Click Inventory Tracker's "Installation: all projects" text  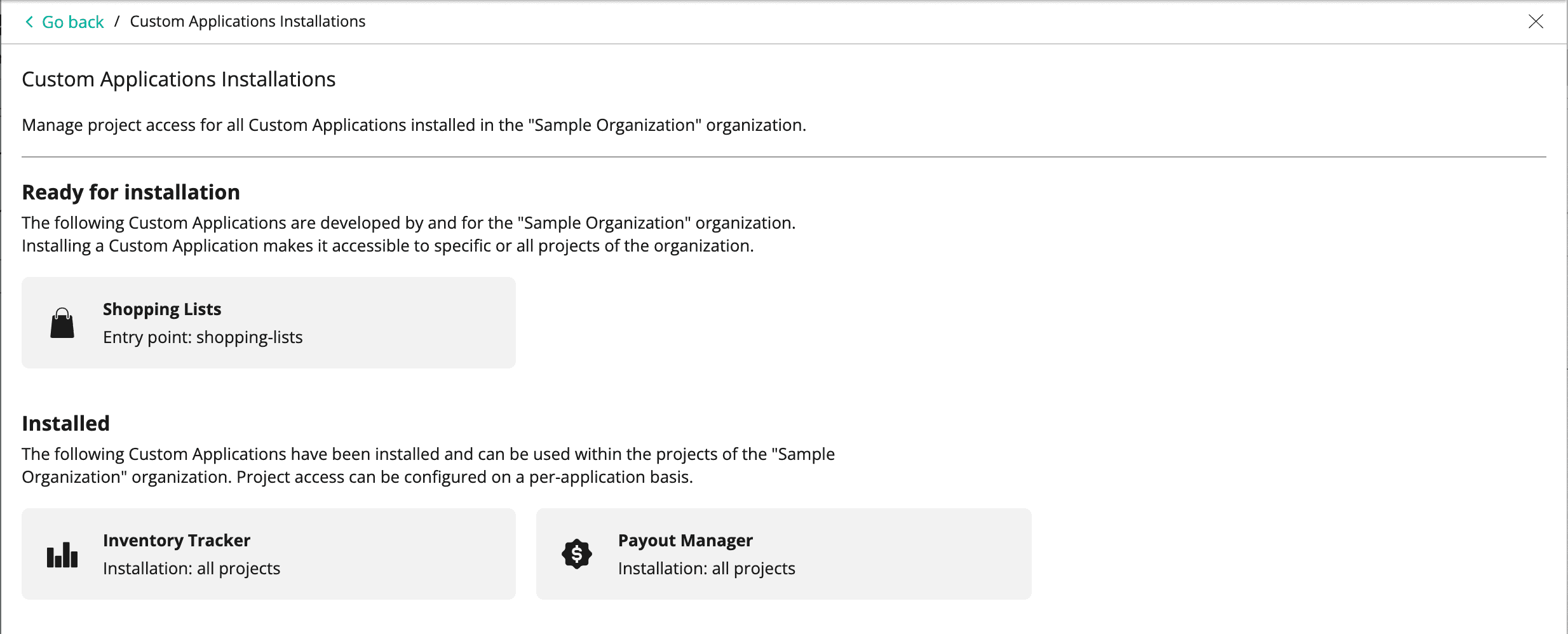tap(191, 569)
